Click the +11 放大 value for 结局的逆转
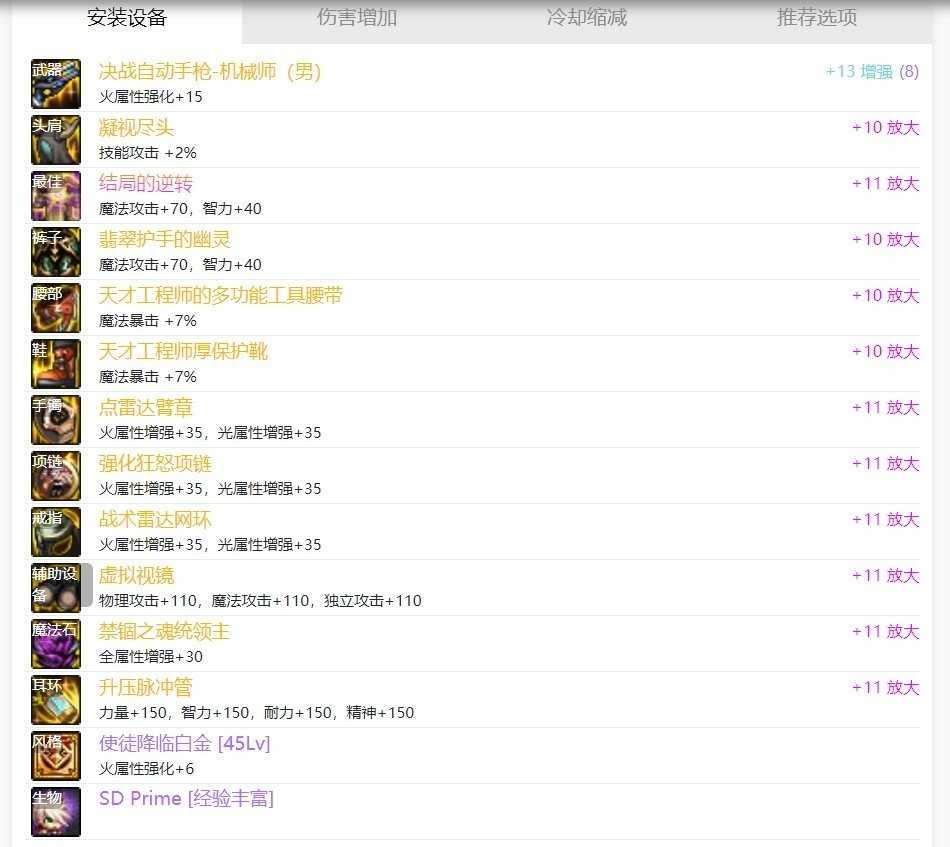The width and height of the screenshot is (950, 847). click(x=885, y=184)
